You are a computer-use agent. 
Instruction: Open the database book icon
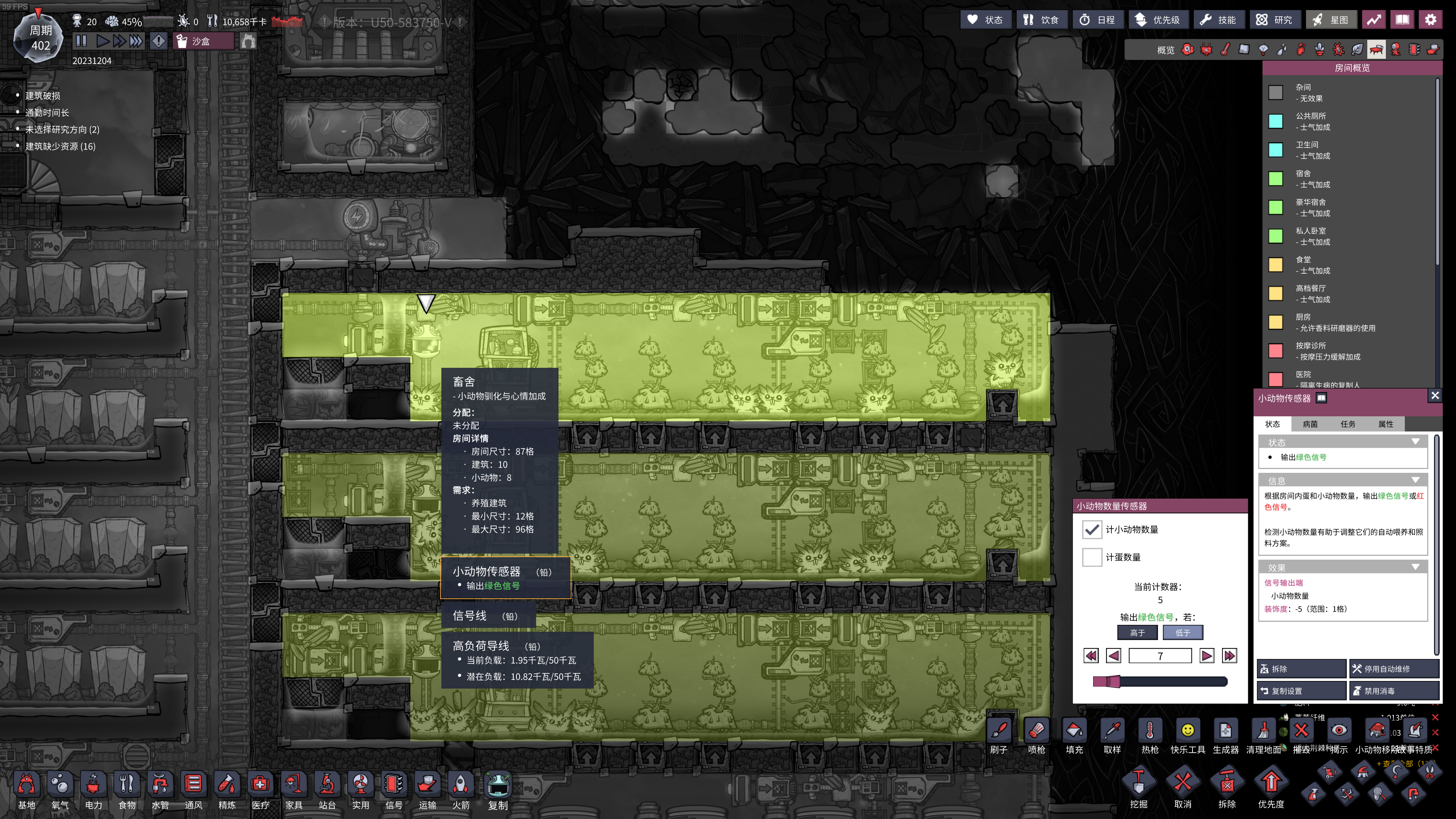1402,20
